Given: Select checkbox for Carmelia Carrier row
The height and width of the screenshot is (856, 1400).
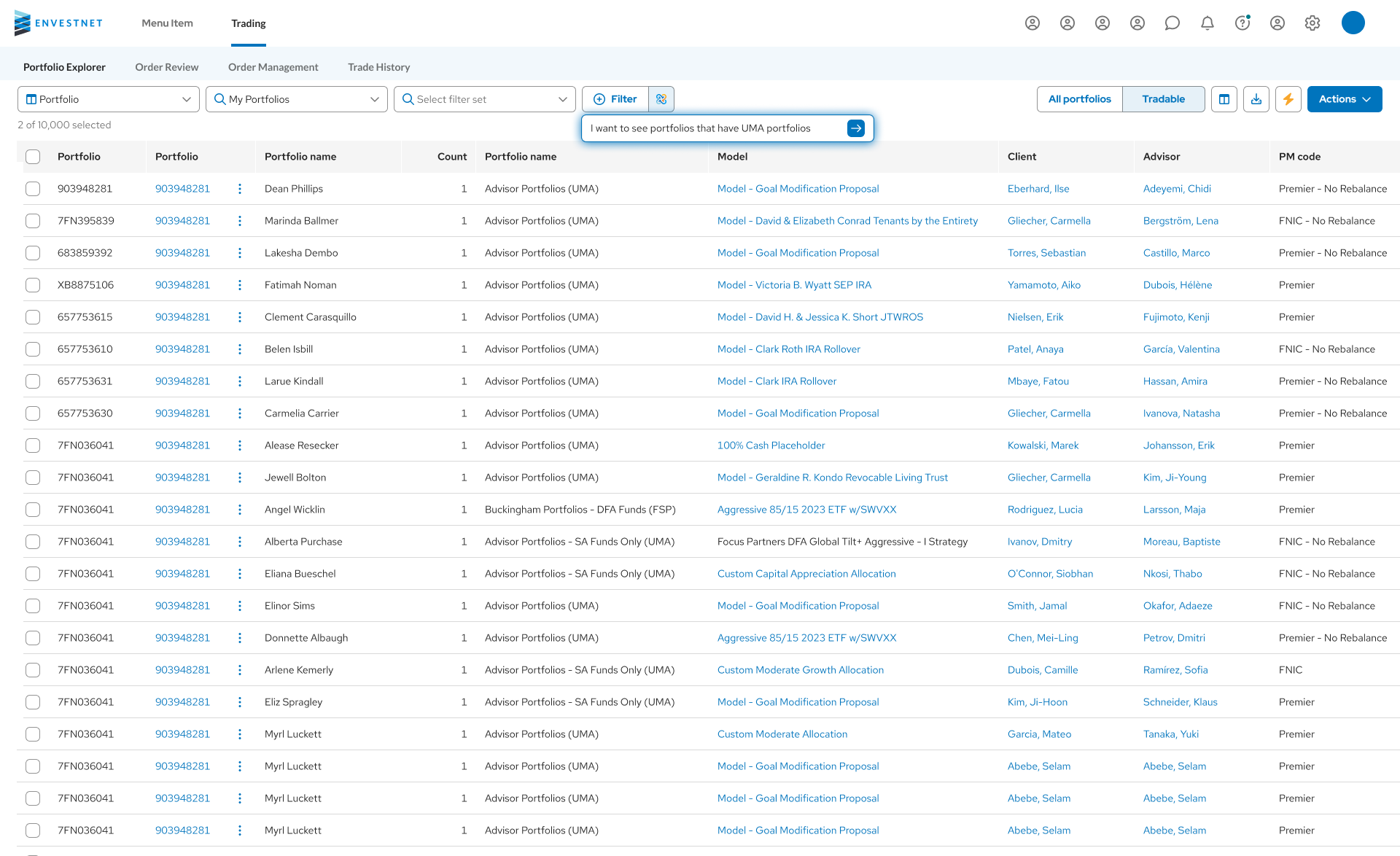Looking at the screenshot, I should point(33,413).
